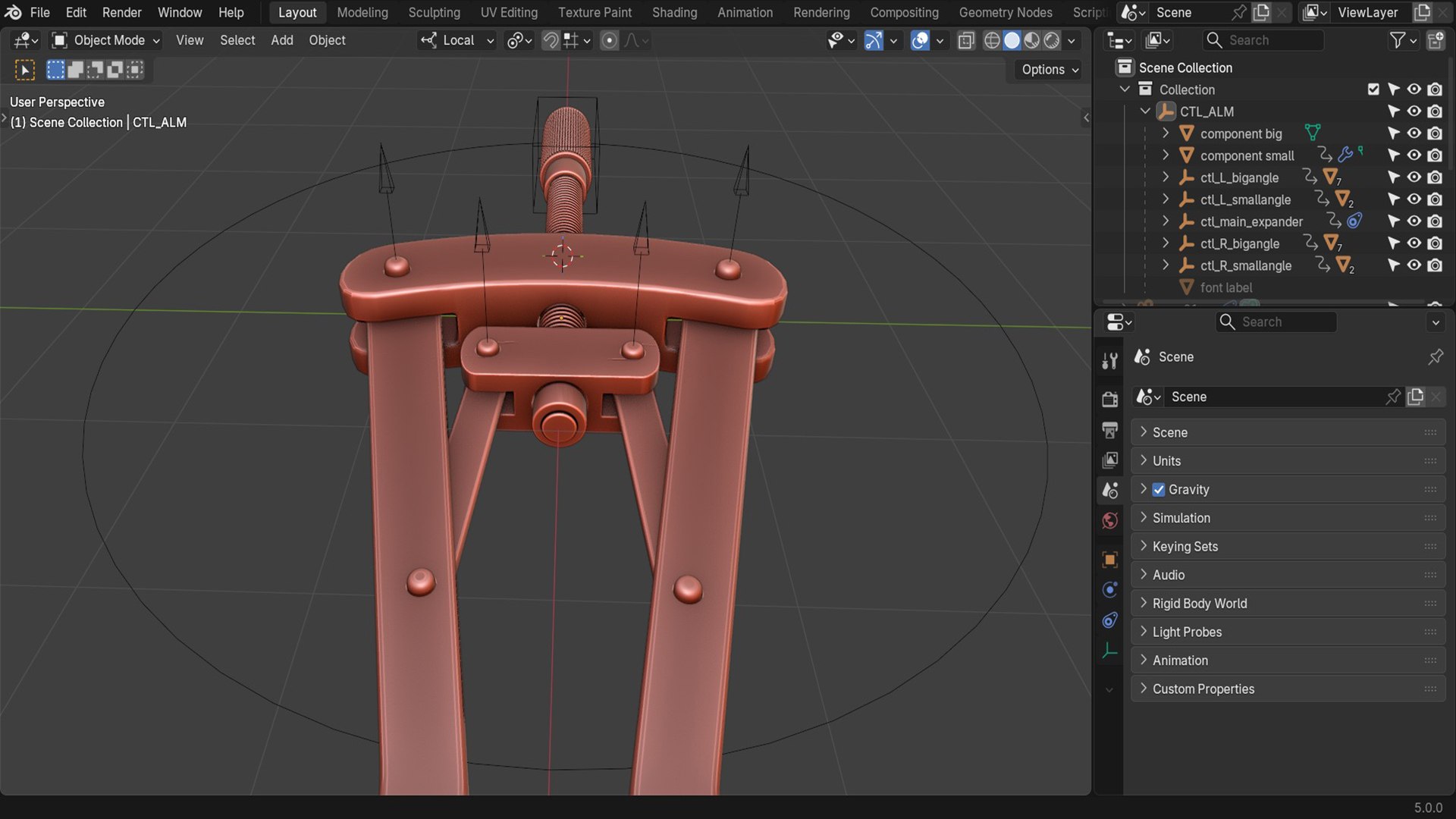This screenshot has height=819, width=1456.
Task: Toggle the Gravity checkbox
Action: [1159, 490]
